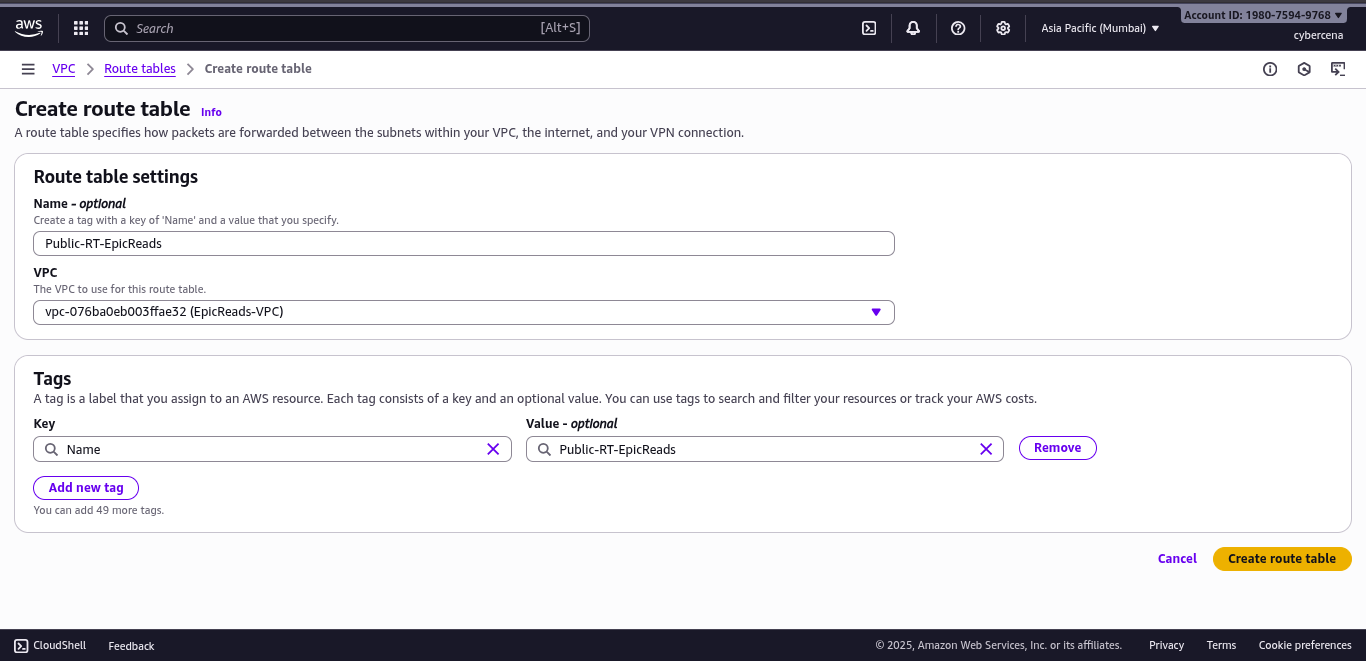Viewport: 1366px width, 661px height.
Task: Open the settings gear icon
Action: pyautogui.click(x=1003, y=28)
